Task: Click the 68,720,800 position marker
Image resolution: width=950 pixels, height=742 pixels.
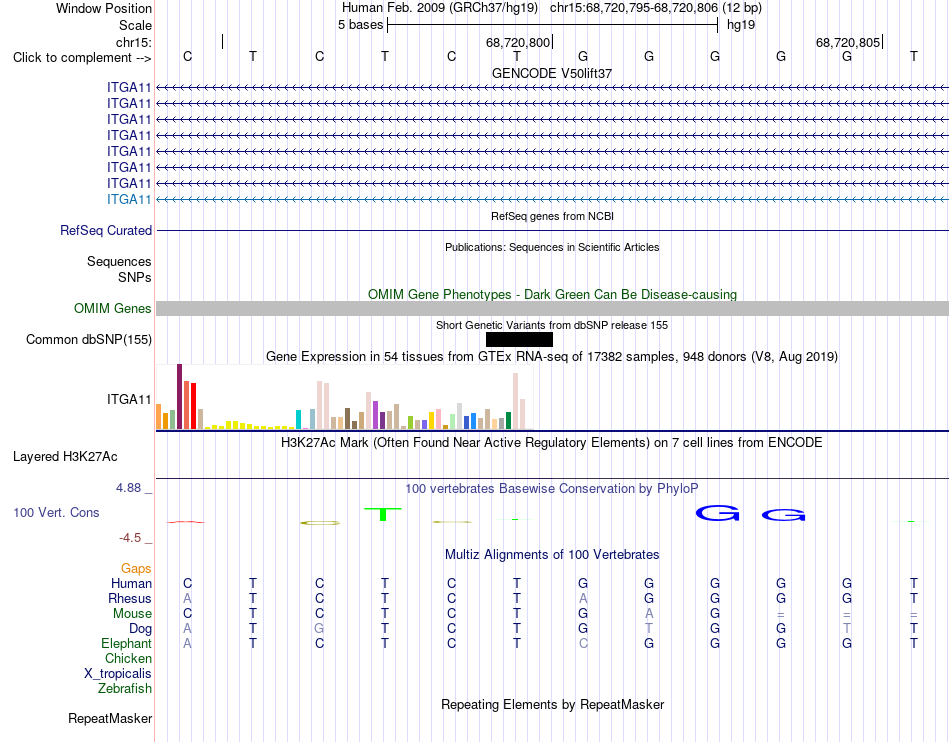Action: [x=518, y=42]
